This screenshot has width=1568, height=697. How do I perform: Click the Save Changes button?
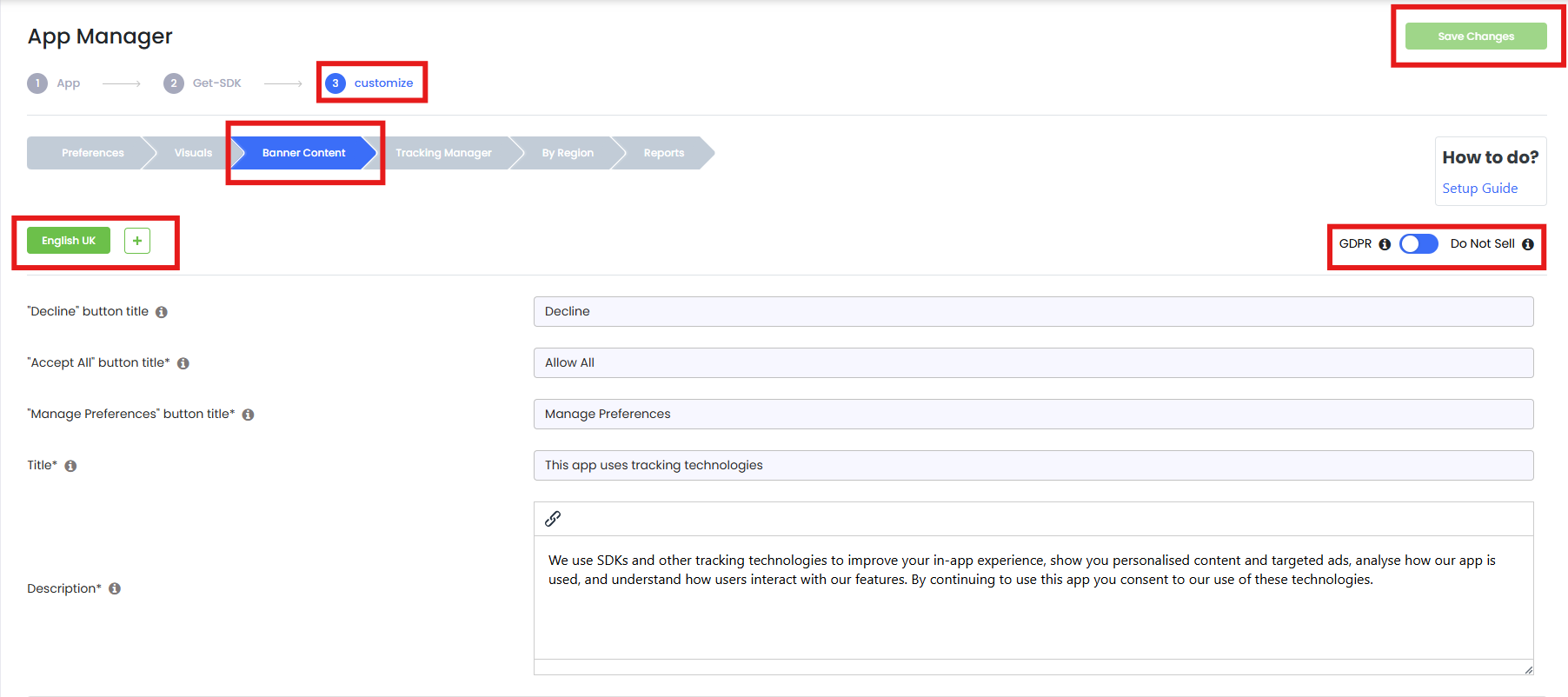(x=1476, y=37)
